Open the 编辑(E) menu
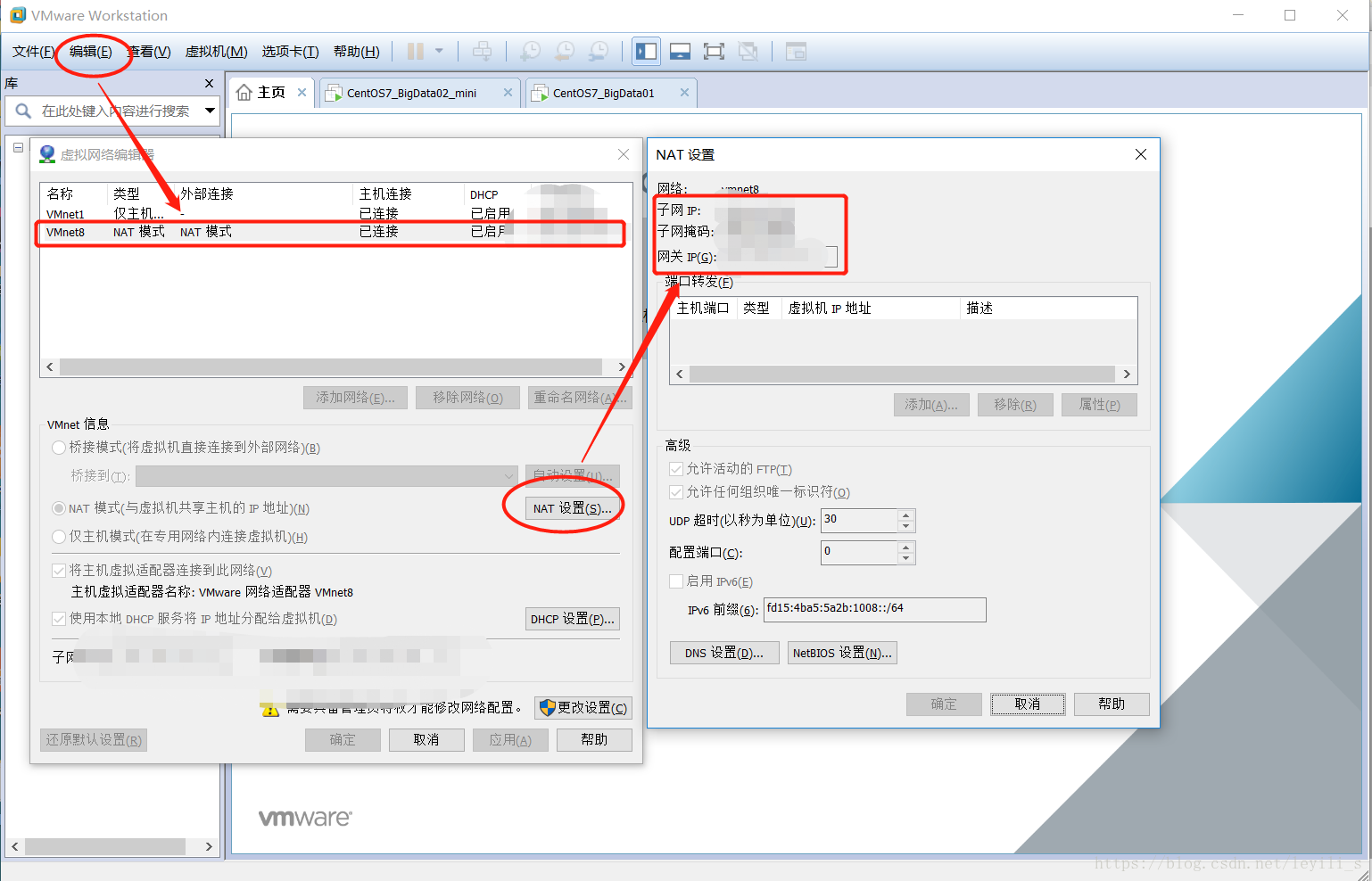The image size is (1372, 881). [91, 52]
